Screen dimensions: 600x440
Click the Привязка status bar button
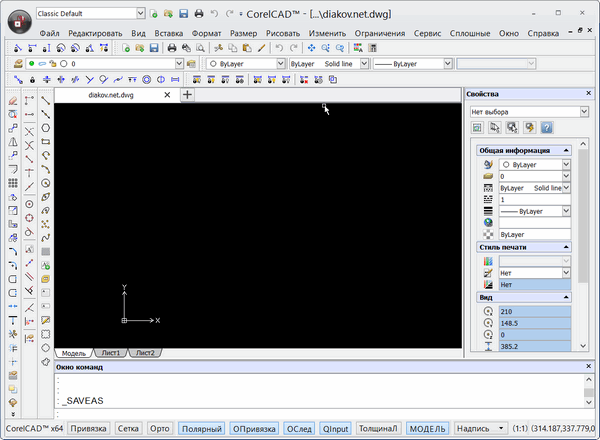(x=89, y=428)
